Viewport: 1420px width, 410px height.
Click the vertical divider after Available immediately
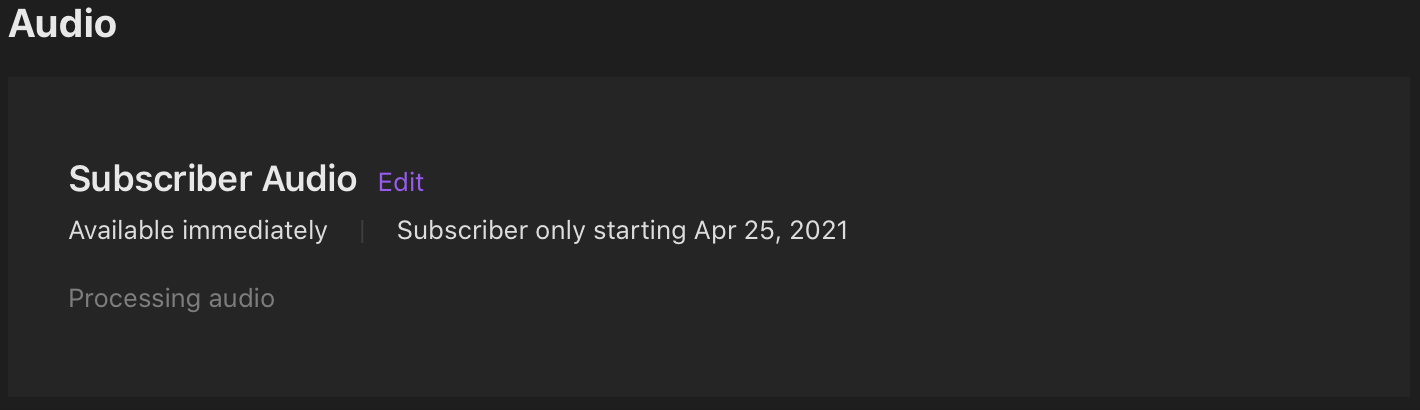coord(362,231)
